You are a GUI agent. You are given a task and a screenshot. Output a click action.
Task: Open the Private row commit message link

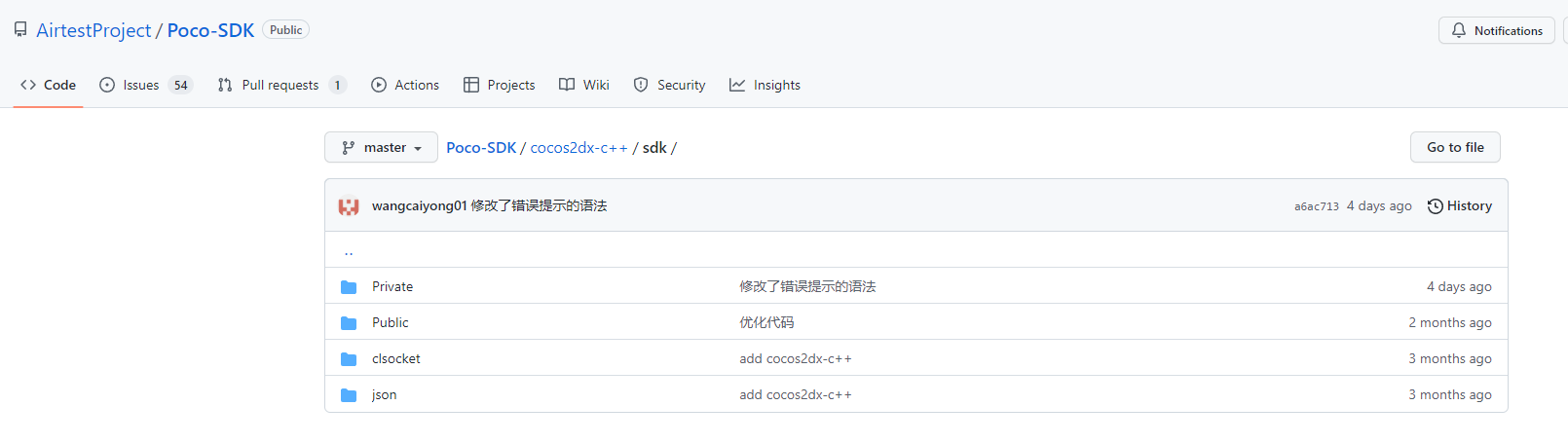pos(807,286)
